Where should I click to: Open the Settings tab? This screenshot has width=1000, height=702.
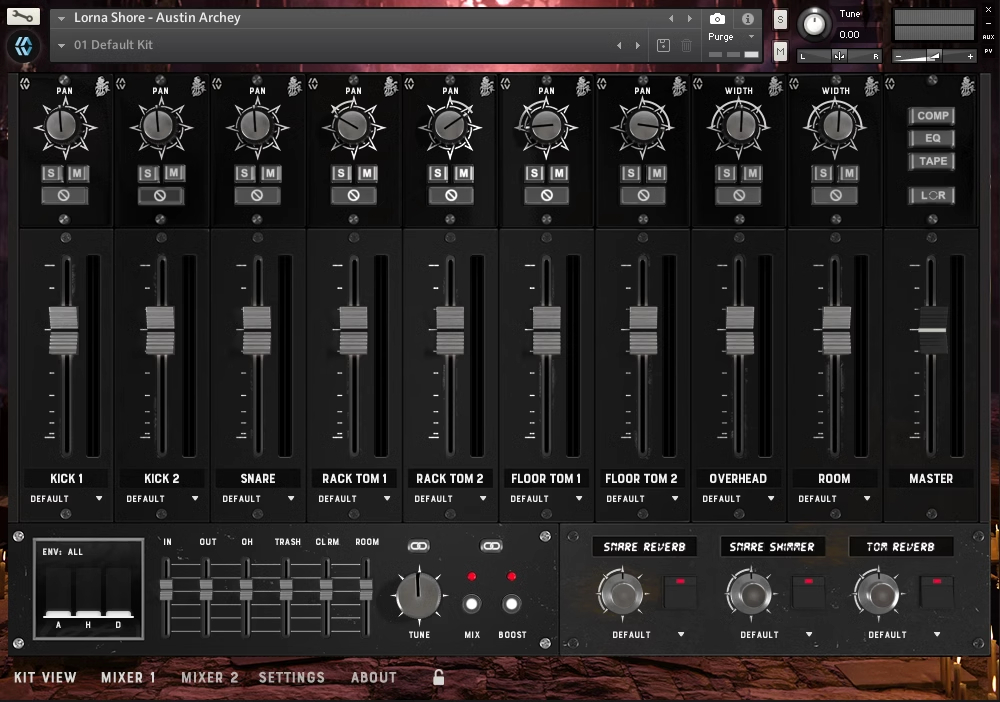pyautogui.click(x=291, y=677)
